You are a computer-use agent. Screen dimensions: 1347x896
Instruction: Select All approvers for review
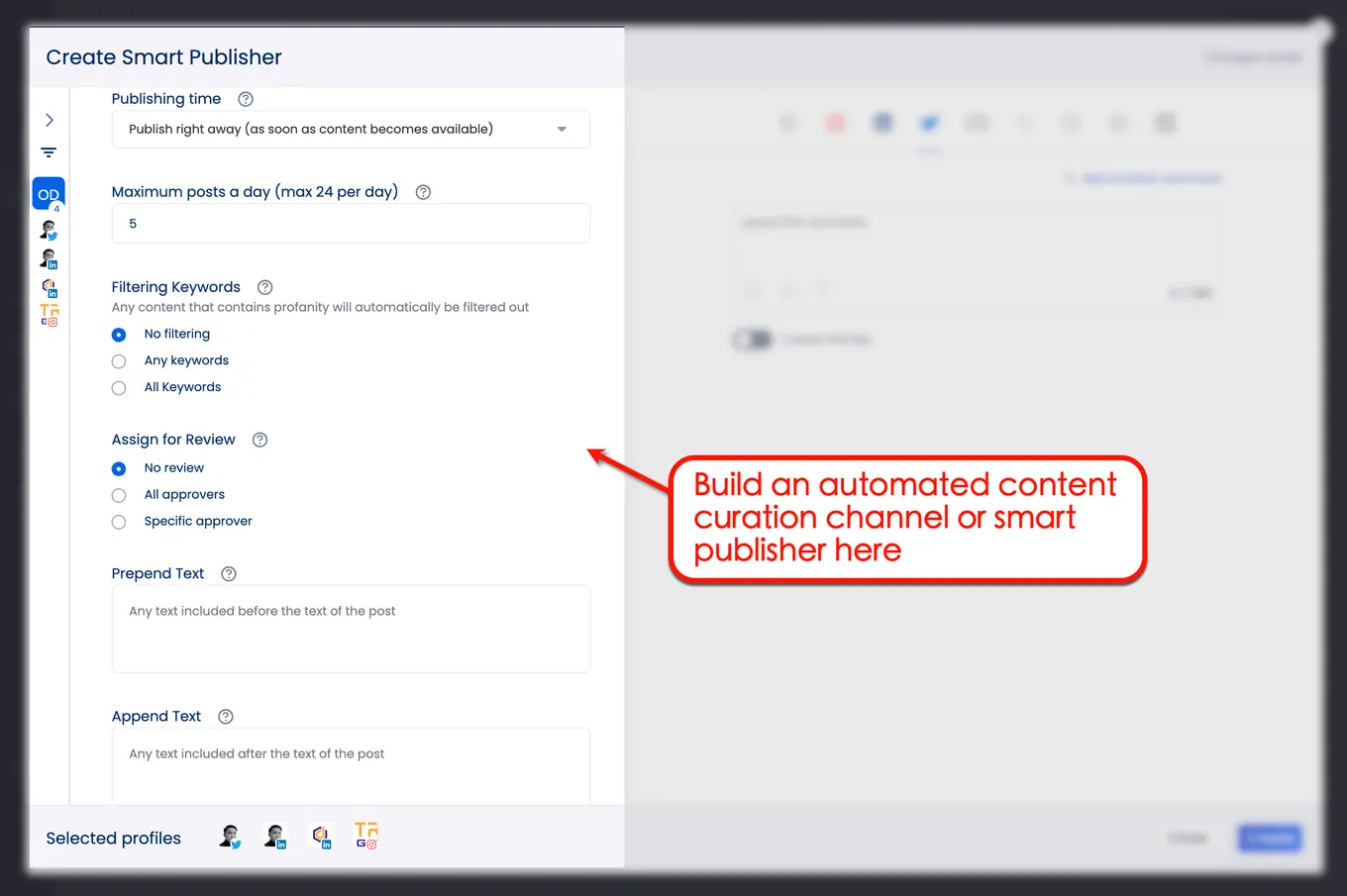click(x=119, y=495)
